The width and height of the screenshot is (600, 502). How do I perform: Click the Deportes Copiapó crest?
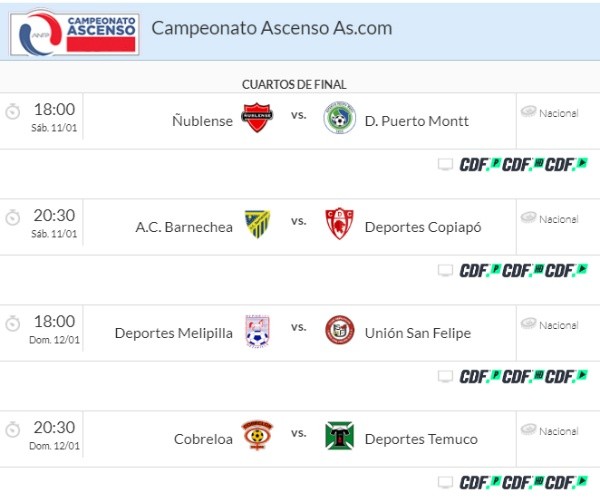[x=339, y=224]
